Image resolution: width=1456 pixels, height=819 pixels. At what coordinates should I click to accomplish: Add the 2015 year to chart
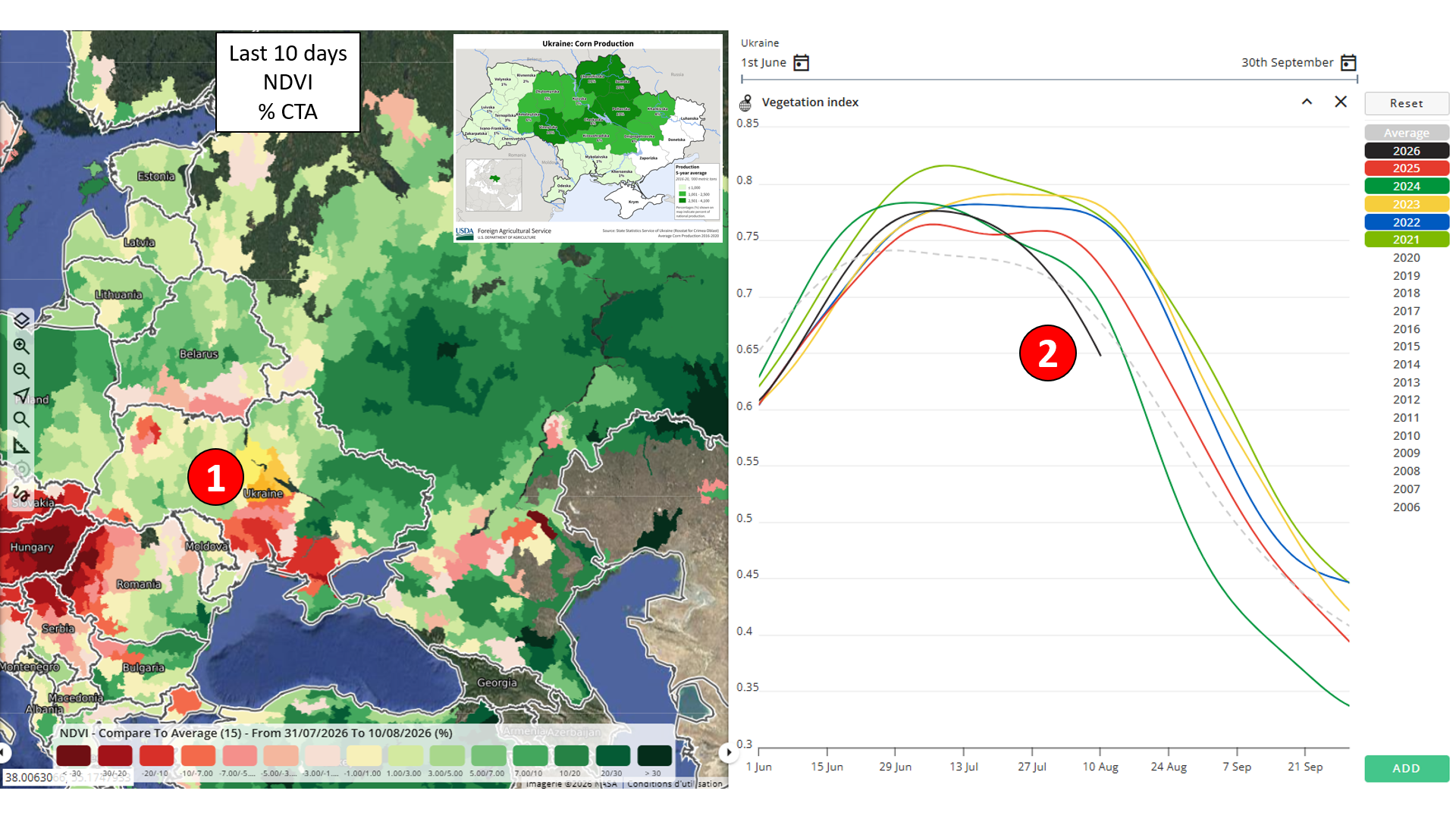click(x=1407, y=346)
